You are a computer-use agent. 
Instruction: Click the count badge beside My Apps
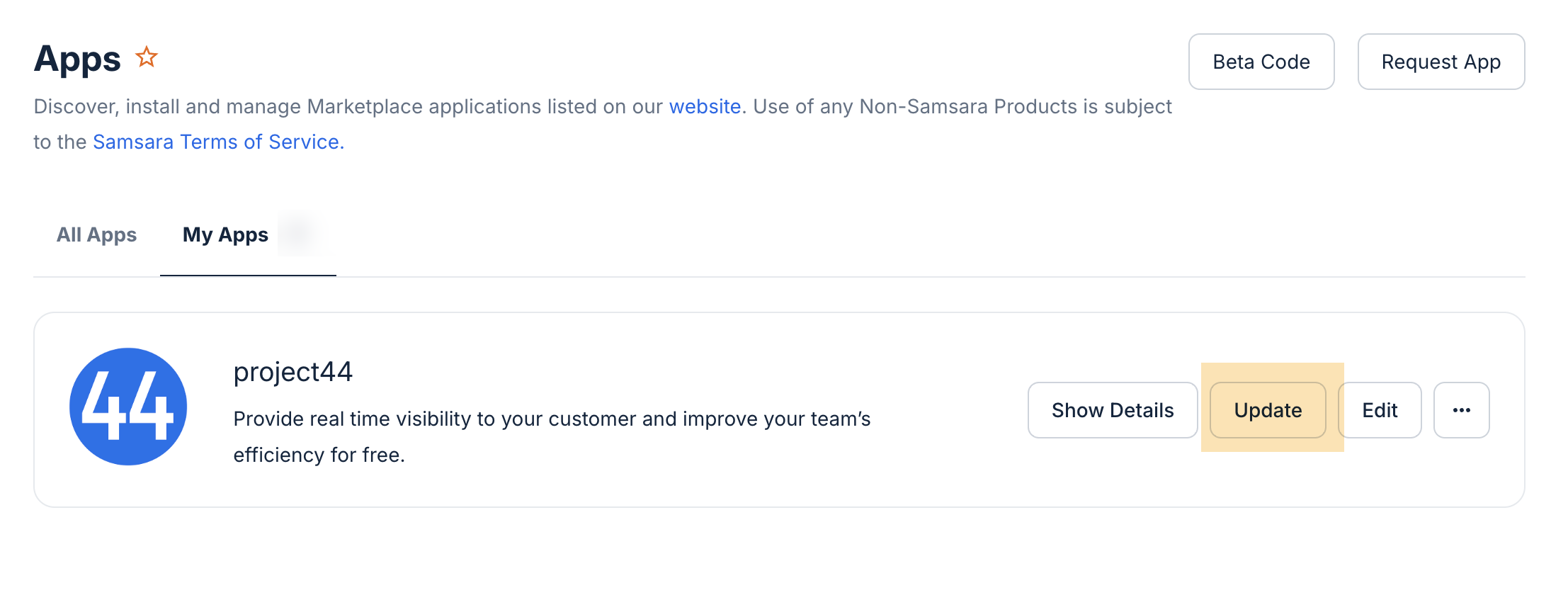pyautogui.click(x=297, y=234)
